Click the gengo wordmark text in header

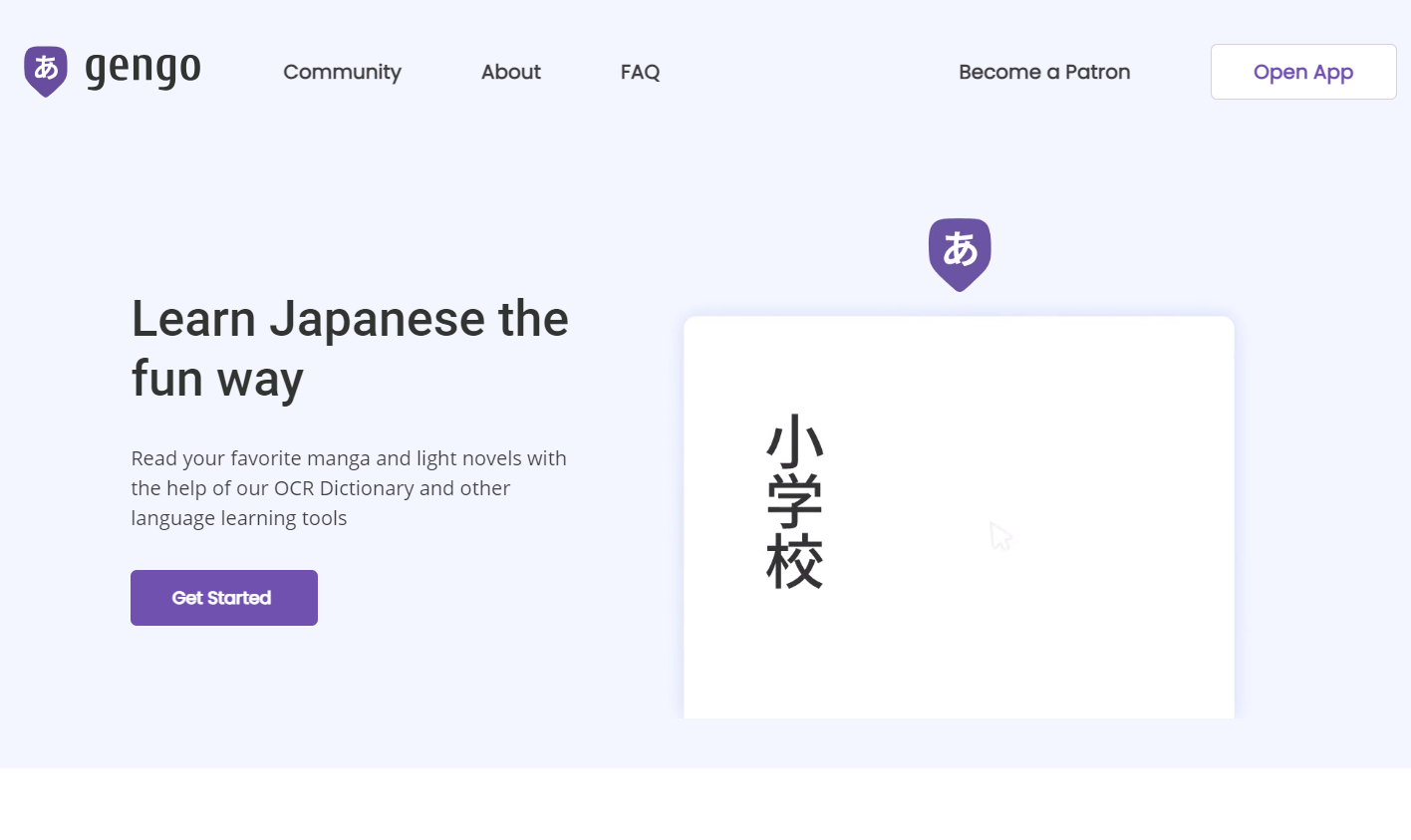pyautogui.click(x=143, y=70)
